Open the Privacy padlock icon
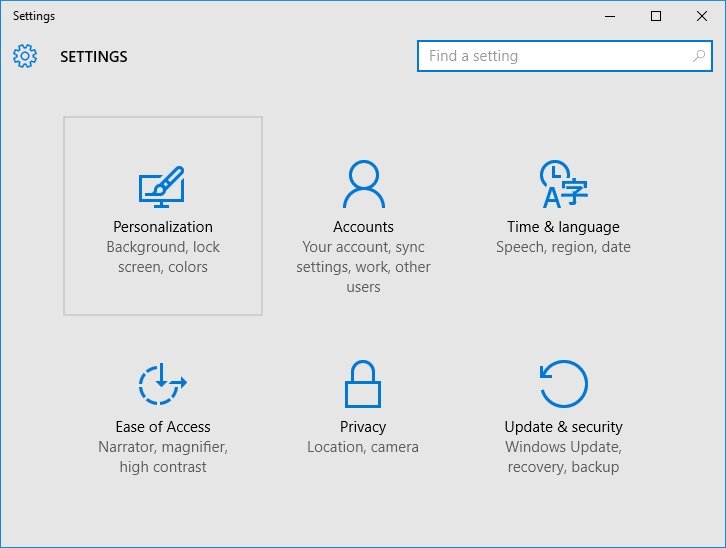The height and width of the screenshot is (548, 726). tap(363, 384)
